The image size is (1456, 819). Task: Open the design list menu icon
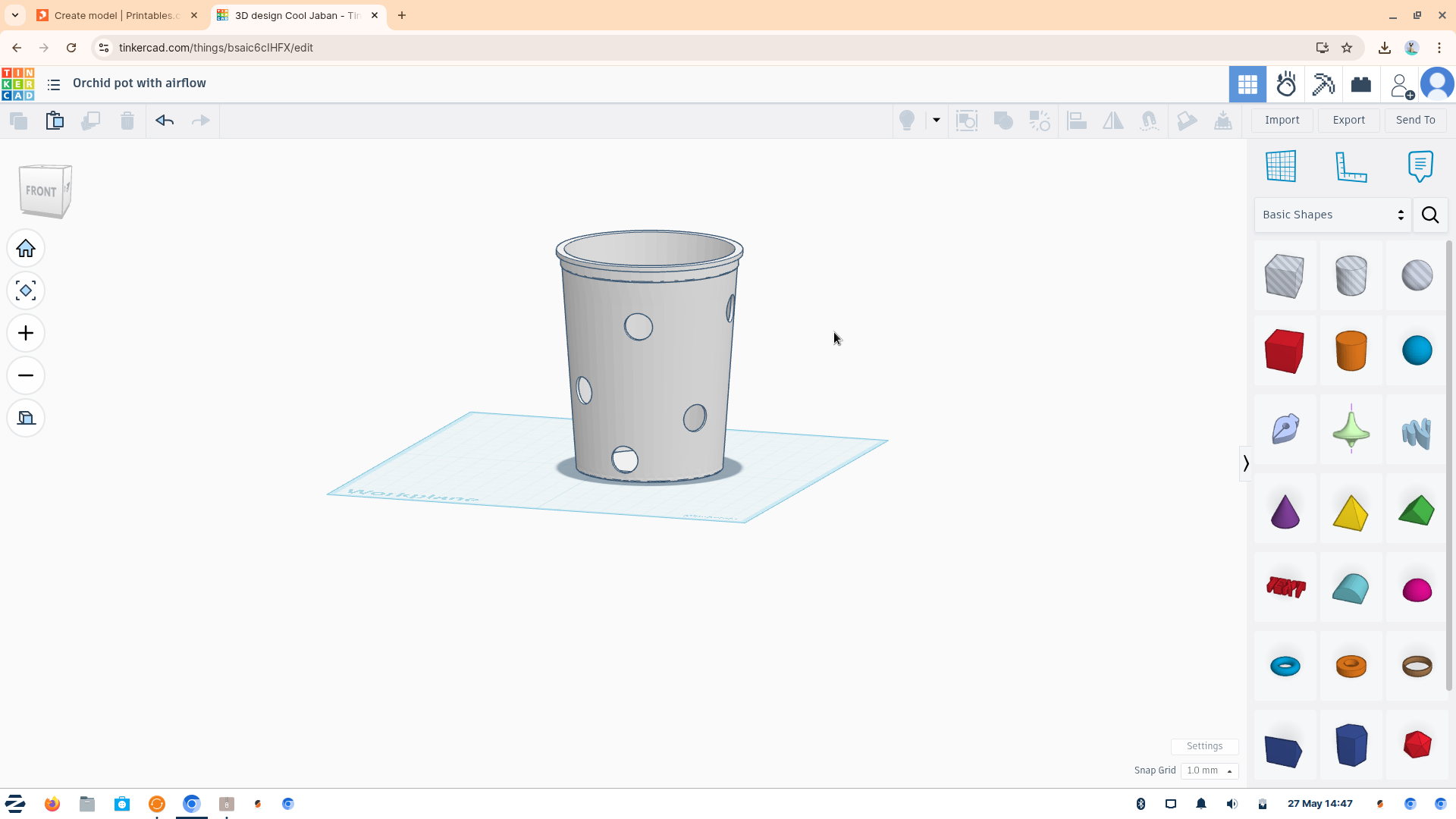(54, 85)
